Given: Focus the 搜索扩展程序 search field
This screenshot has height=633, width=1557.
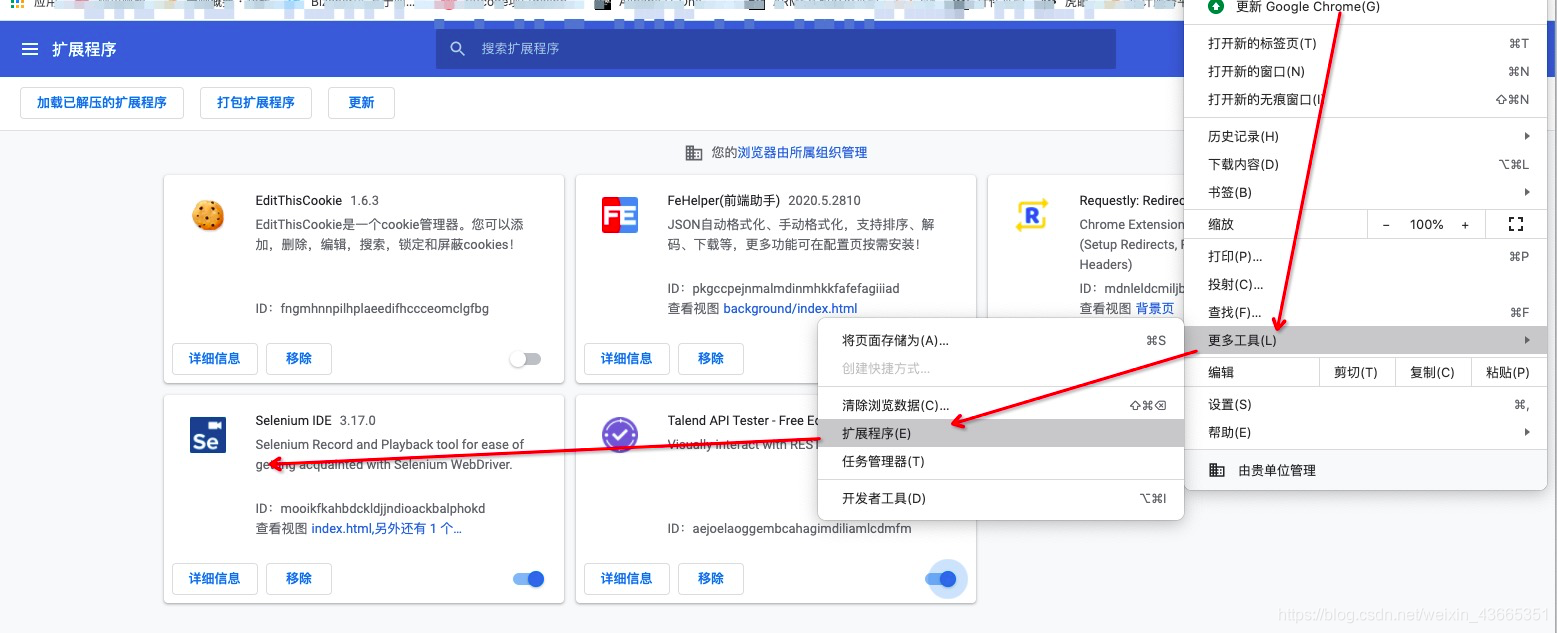Looking at the screenshot, I should click(x=775, y=48).
